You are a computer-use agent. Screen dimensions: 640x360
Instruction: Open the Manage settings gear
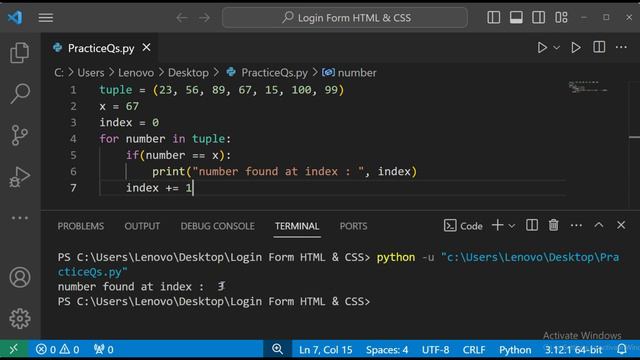[20, 318]
